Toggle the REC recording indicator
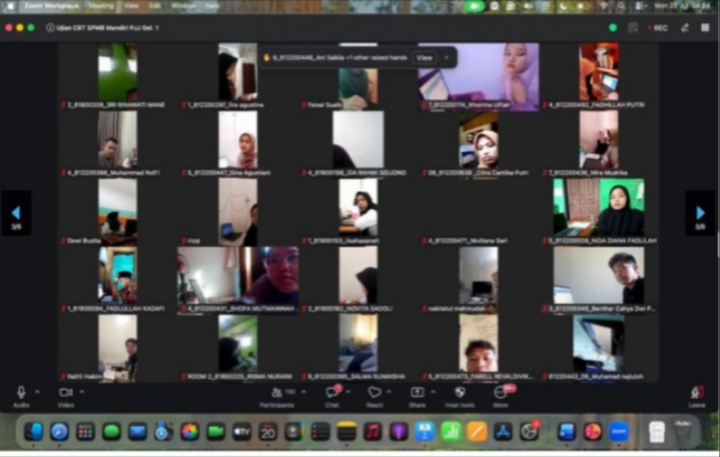 coord(658,28)
